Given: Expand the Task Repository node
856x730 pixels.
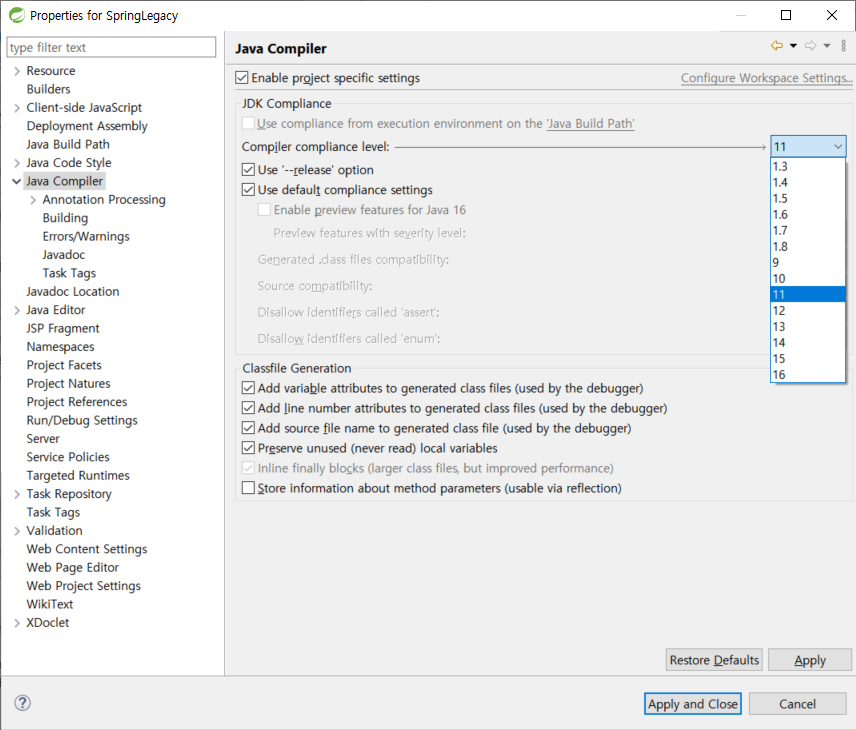Looking at the screenshot, I should coord(17,494).
